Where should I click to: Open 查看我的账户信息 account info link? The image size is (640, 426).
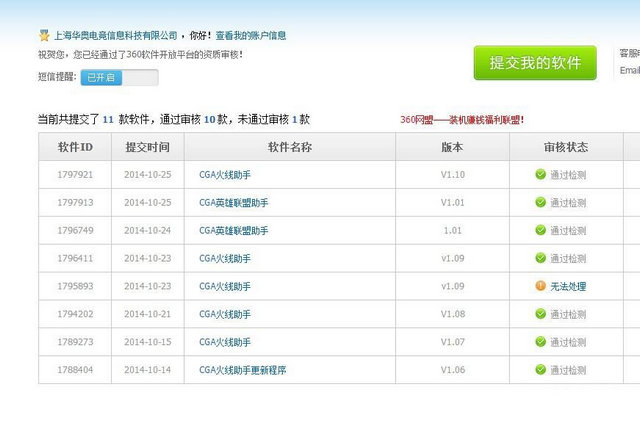point(251,36)
